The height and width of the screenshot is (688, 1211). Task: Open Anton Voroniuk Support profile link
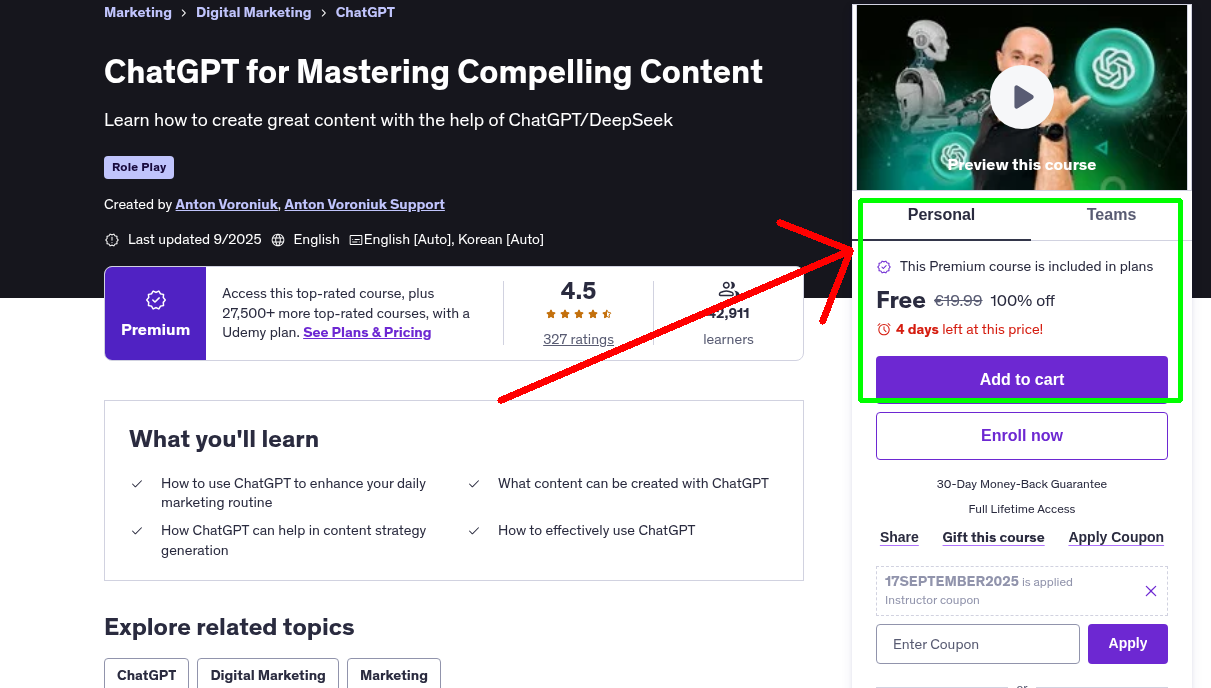coord(364,204)
